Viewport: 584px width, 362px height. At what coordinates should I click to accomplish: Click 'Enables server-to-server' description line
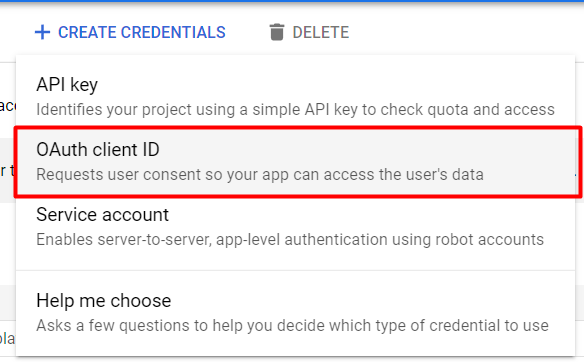point(290,239)
